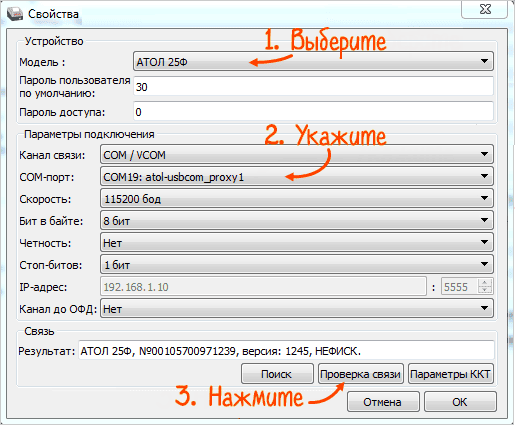This screenshot has height=425, width=515.
Task: Click the Четность label
Action: (45, 243)
